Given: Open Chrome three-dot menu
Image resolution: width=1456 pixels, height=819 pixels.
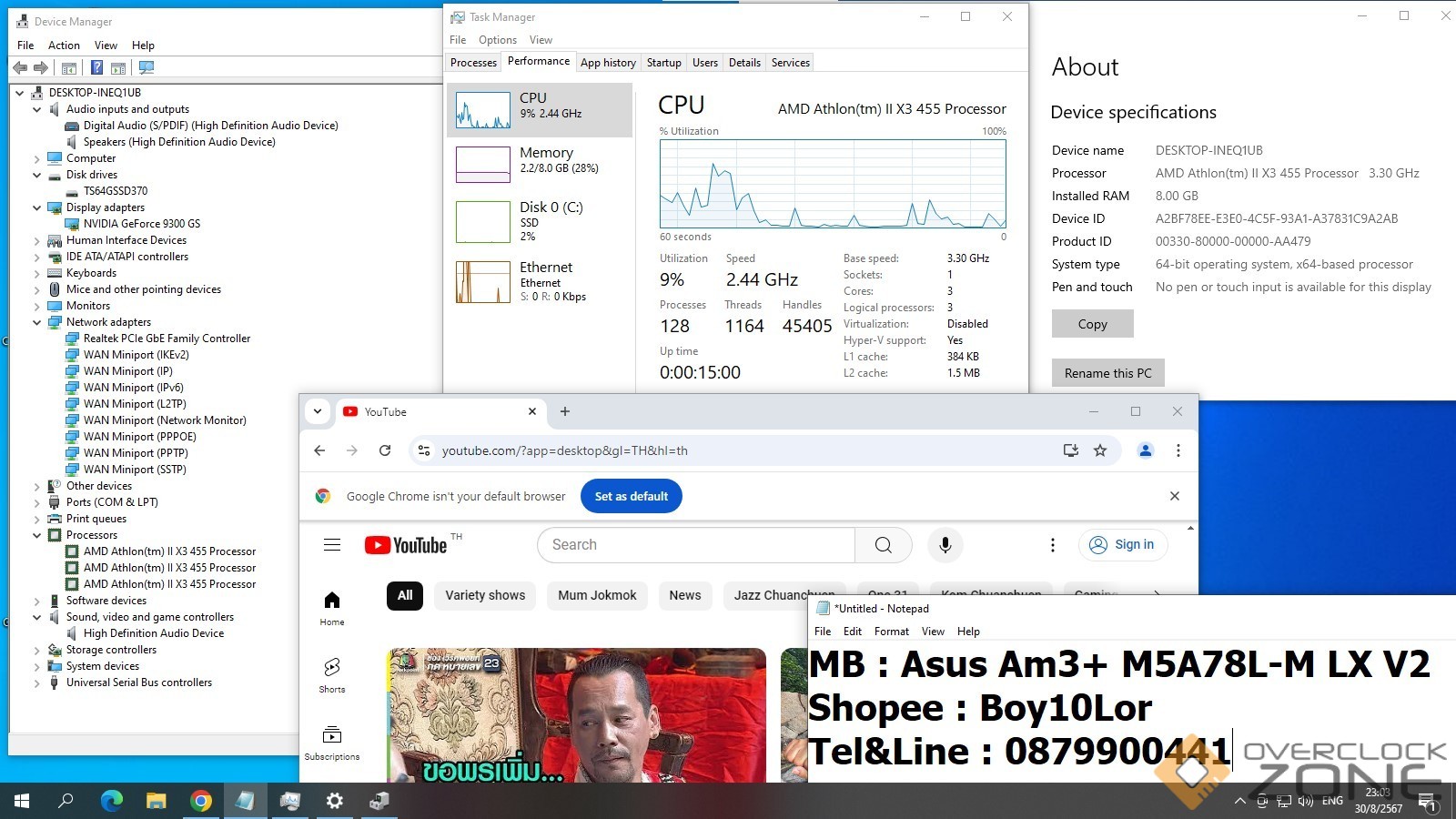Looking at the screenshot, I should point(1178,450).
